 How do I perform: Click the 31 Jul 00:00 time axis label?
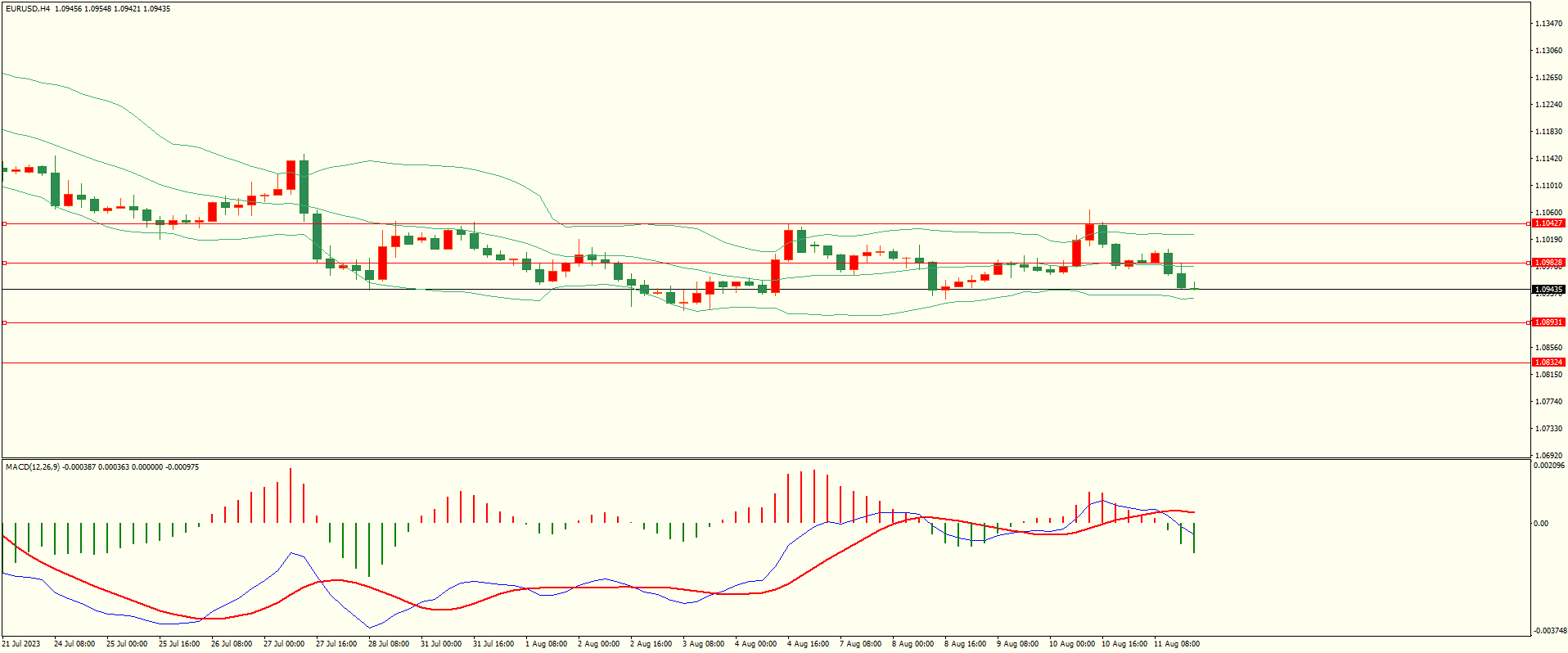coord(441,644)
